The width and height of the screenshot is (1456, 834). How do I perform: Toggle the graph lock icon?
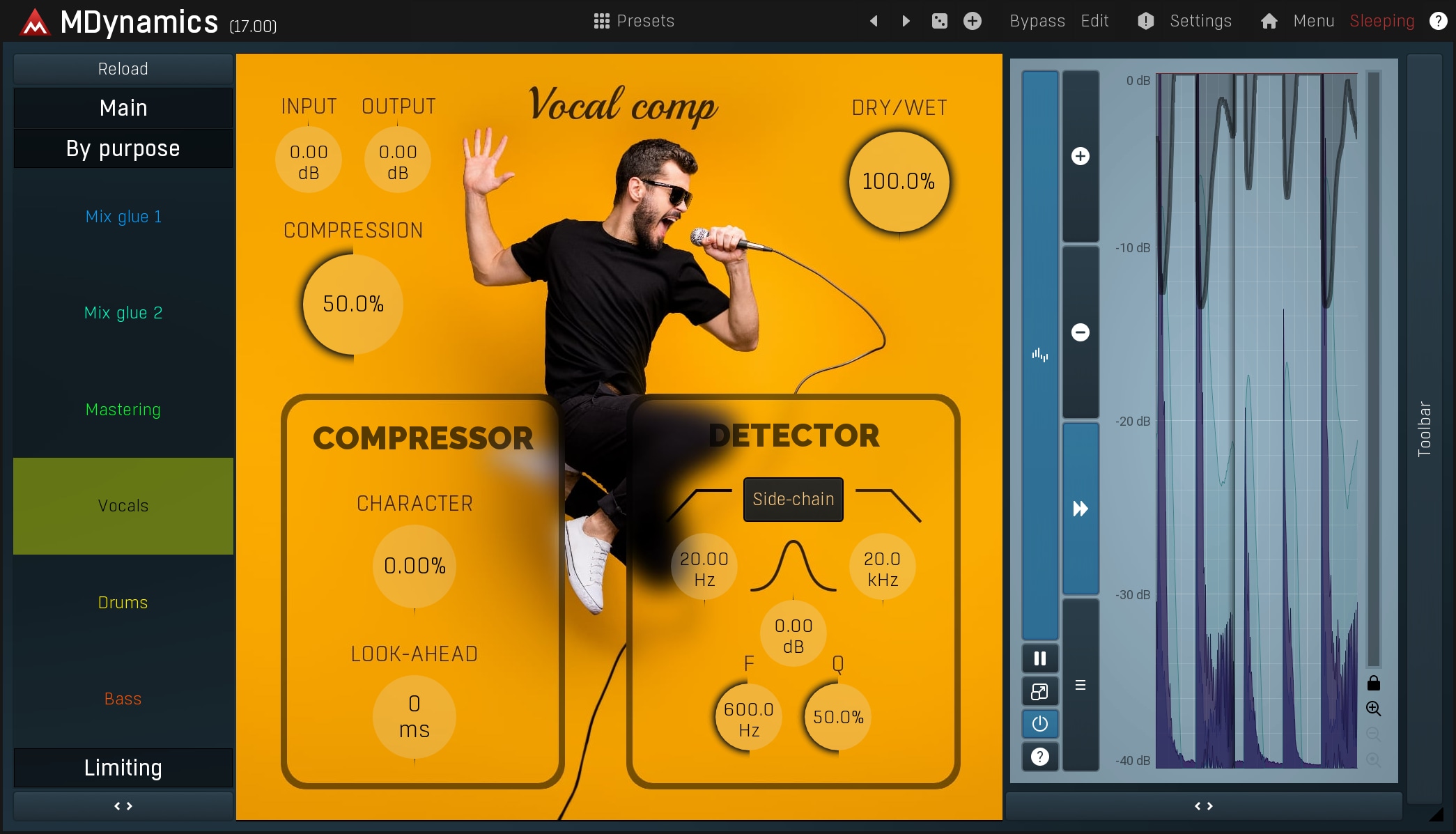1373,683
